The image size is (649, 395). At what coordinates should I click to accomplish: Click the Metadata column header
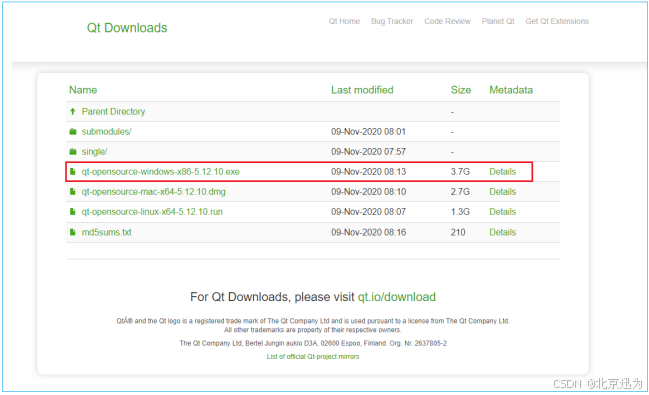coord(511,90)
